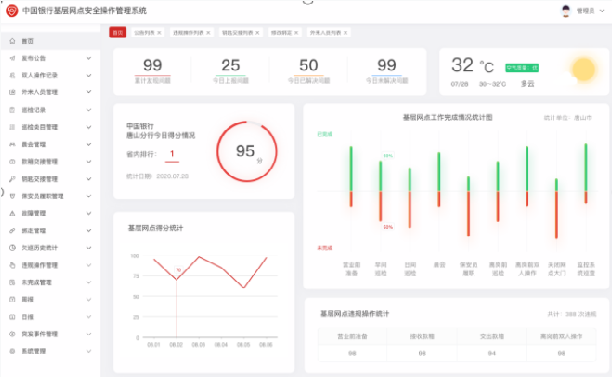Click the megaphone icon for 发布公告
This screenshot has height=377, width=612.
12,58
